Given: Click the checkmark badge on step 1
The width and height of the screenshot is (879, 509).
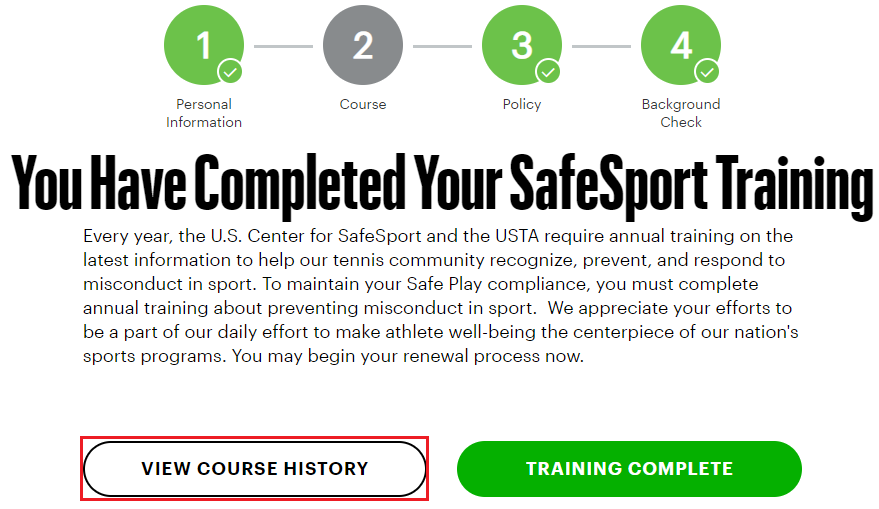Looking at the screenshot, I should coord(231,72).
